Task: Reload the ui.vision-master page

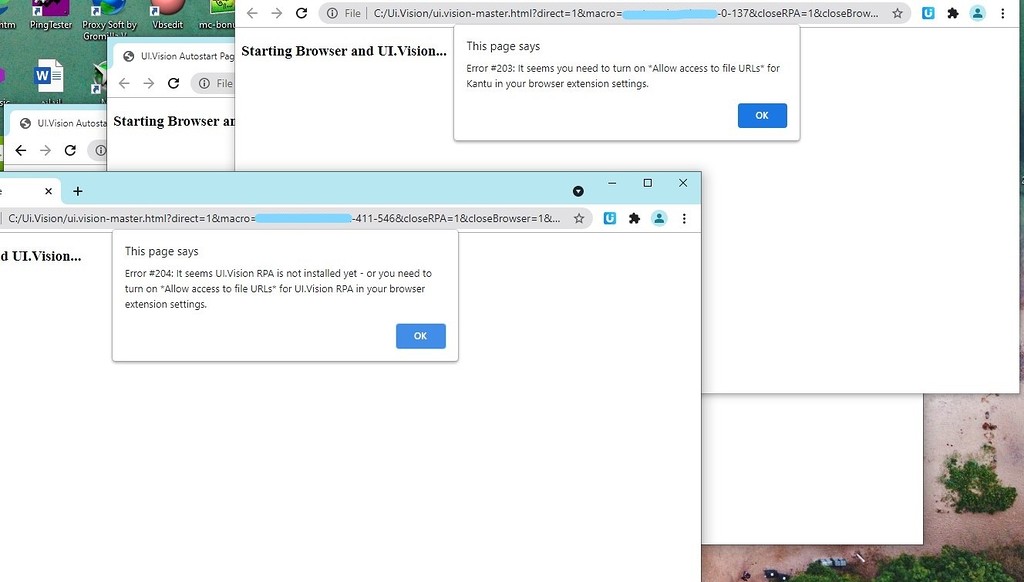Action: [x=301, y=14]
